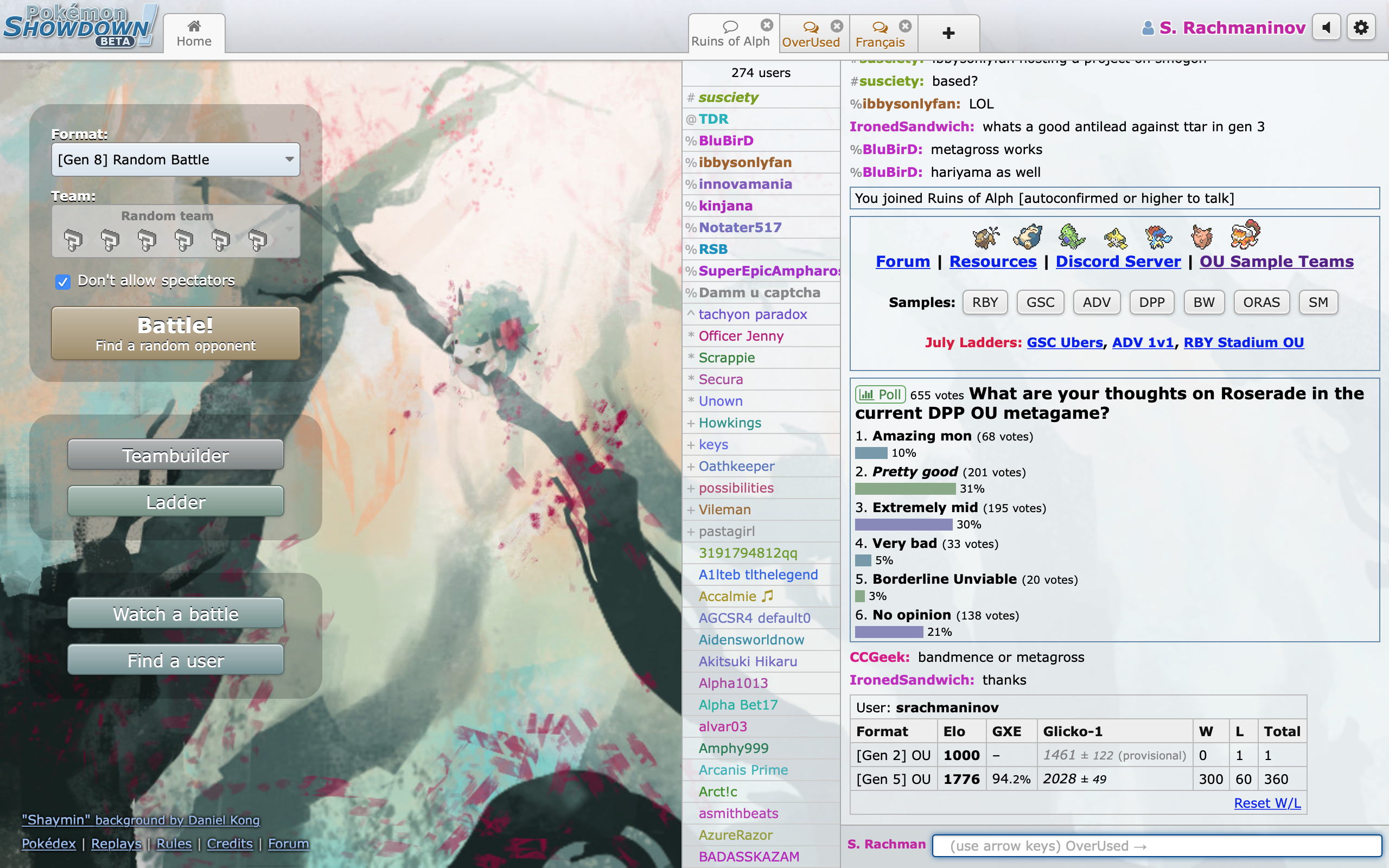Open the RBY sample teams

click(x=985, y=303)
